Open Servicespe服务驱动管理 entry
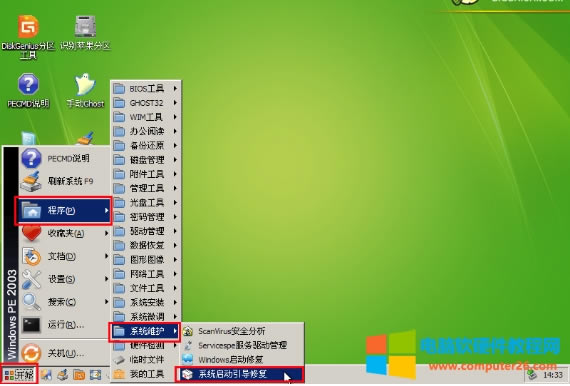This screenshot has height=386, width=570. pyautogui.click(x=243, y=345)
